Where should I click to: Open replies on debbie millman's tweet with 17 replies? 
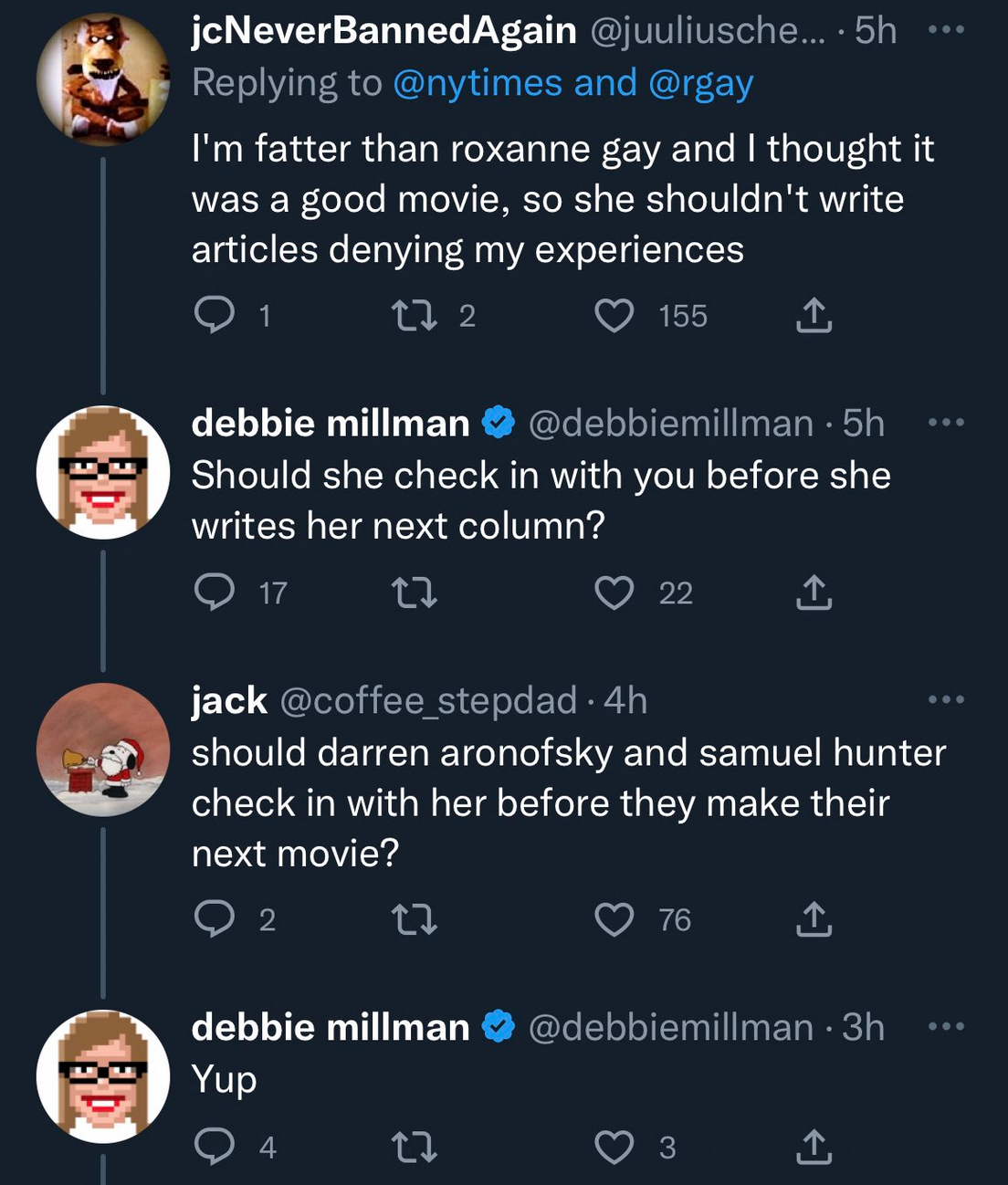(215, 593)
